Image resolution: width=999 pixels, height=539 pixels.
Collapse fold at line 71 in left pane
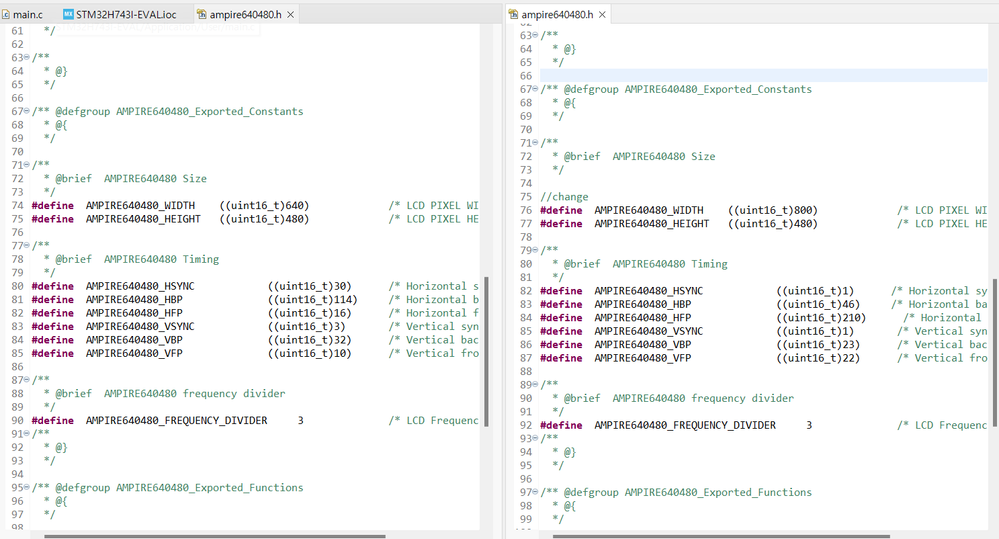point(27,165)
